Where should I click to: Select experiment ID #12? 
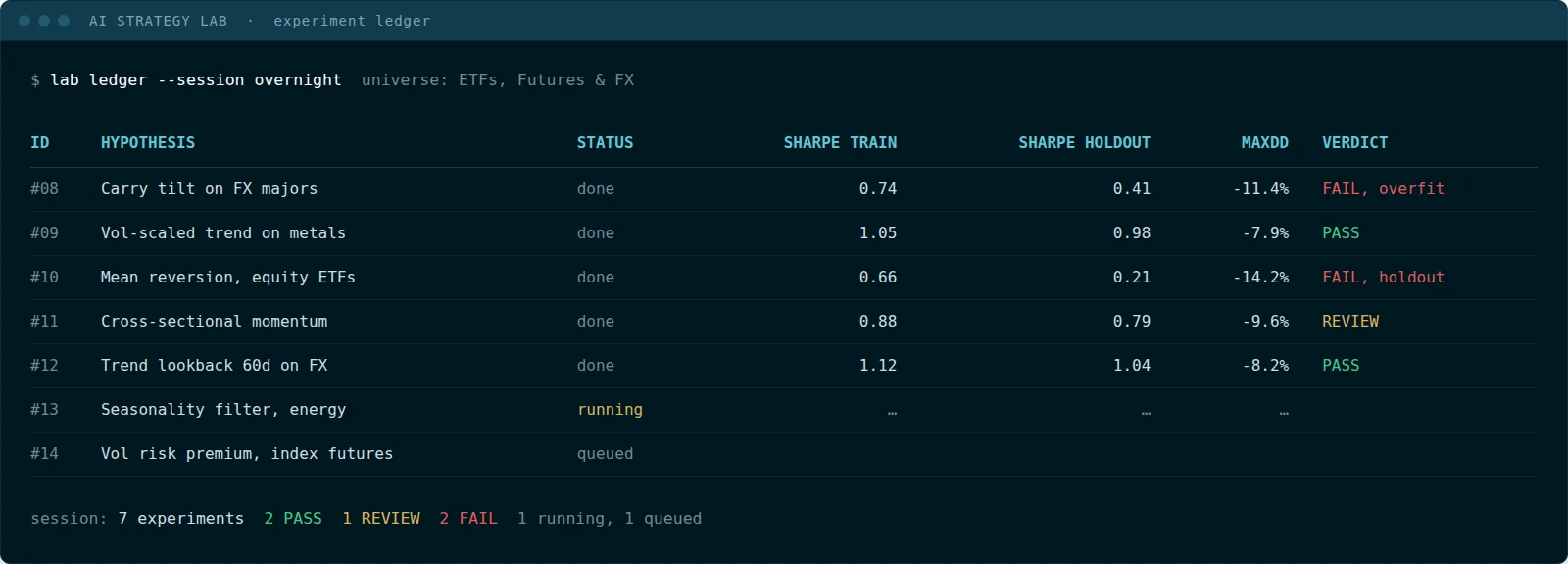click(x=44, y=366)
